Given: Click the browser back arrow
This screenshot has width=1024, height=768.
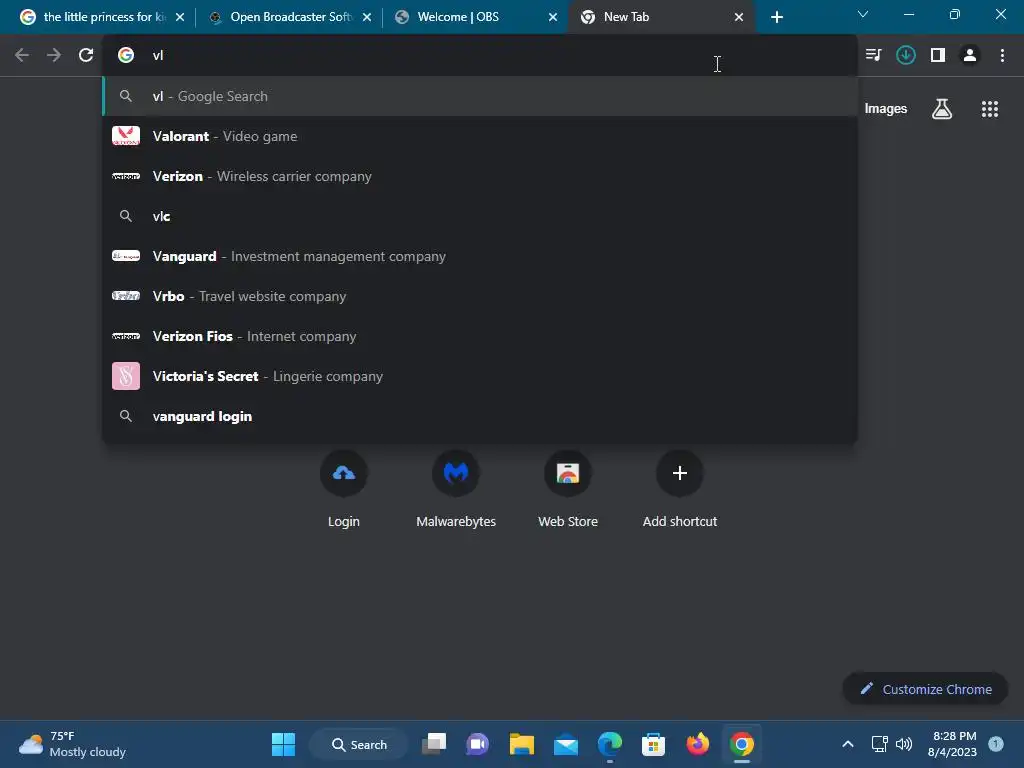Looking at the screenshot, I should (22, 56).
